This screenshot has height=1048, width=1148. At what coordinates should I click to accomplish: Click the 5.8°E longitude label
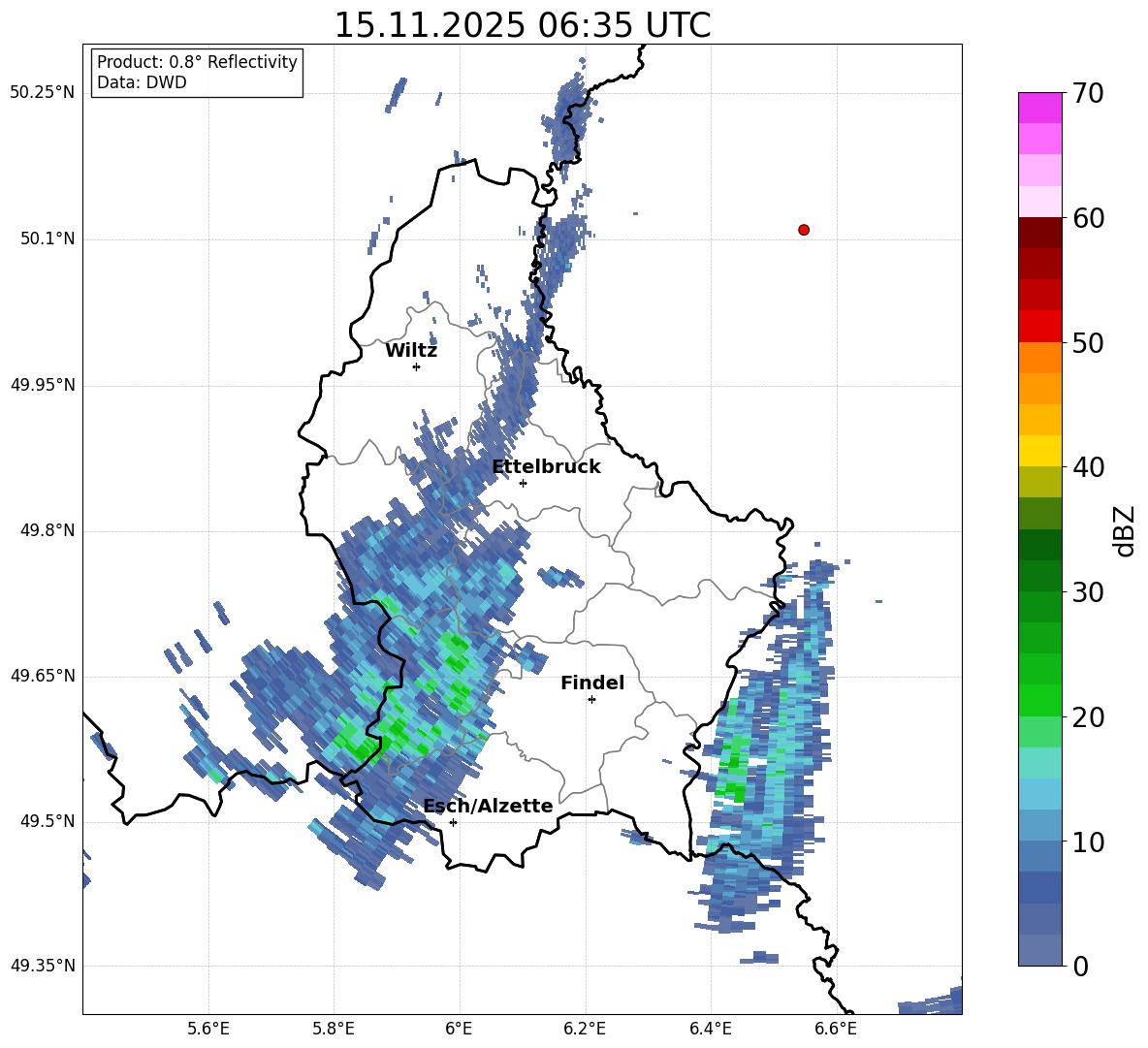(334, 1029)
